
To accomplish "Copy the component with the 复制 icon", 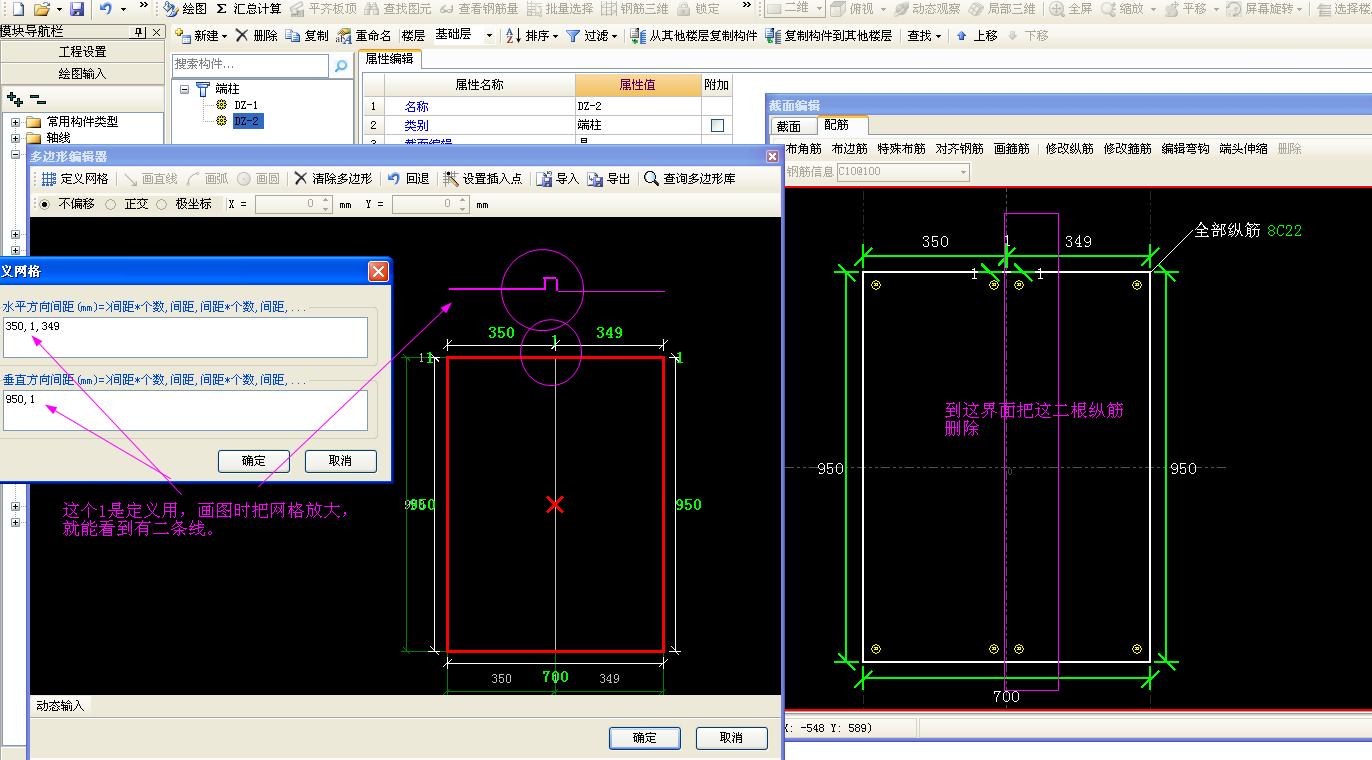I will pos(307,35).
